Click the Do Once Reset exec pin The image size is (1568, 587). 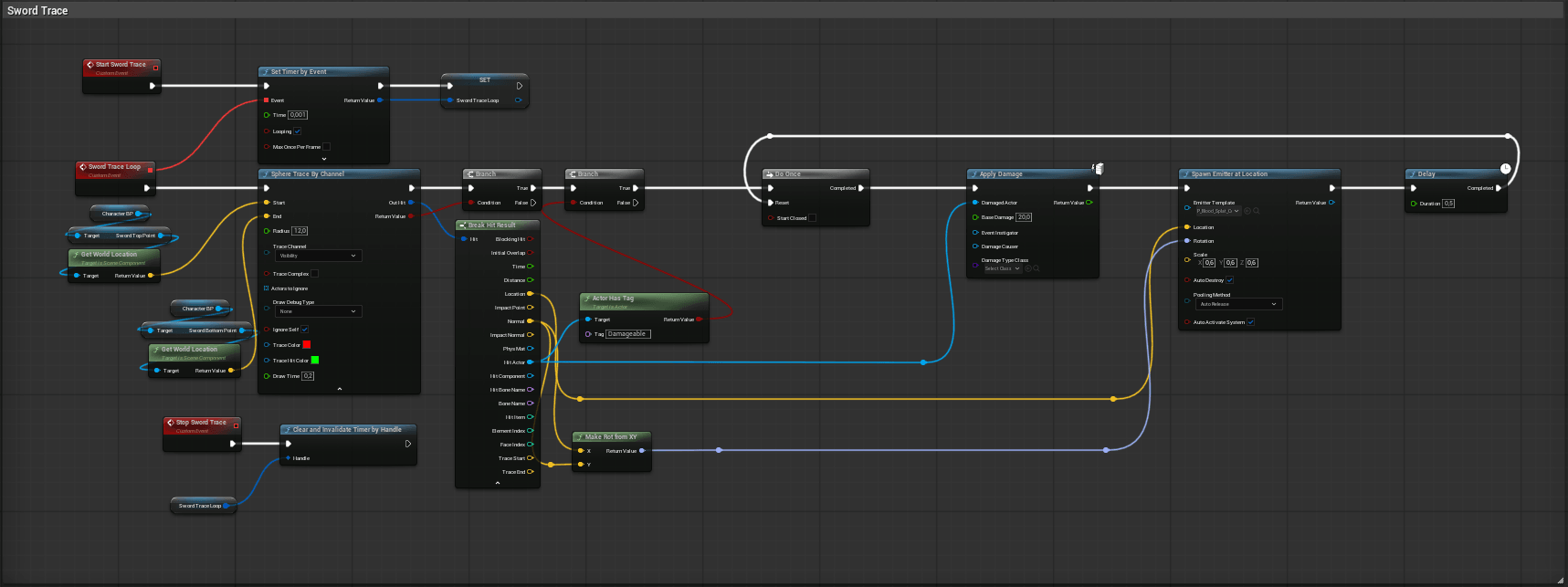[771, 203]
